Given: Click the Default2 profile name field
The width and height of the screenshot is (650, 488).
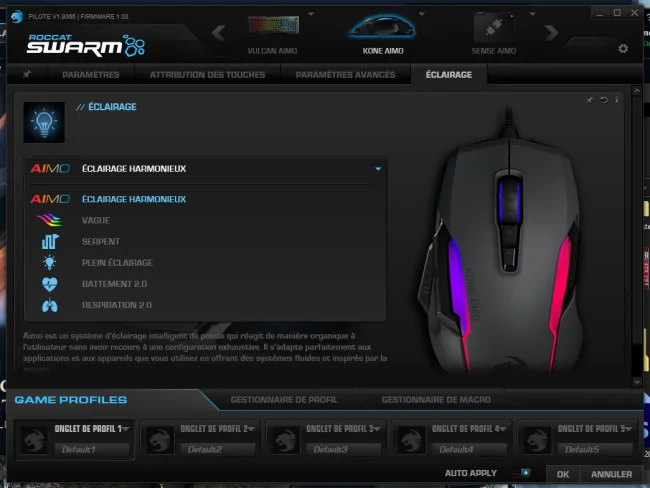Looking at the screenshot, I should click(x=218, y=449).
